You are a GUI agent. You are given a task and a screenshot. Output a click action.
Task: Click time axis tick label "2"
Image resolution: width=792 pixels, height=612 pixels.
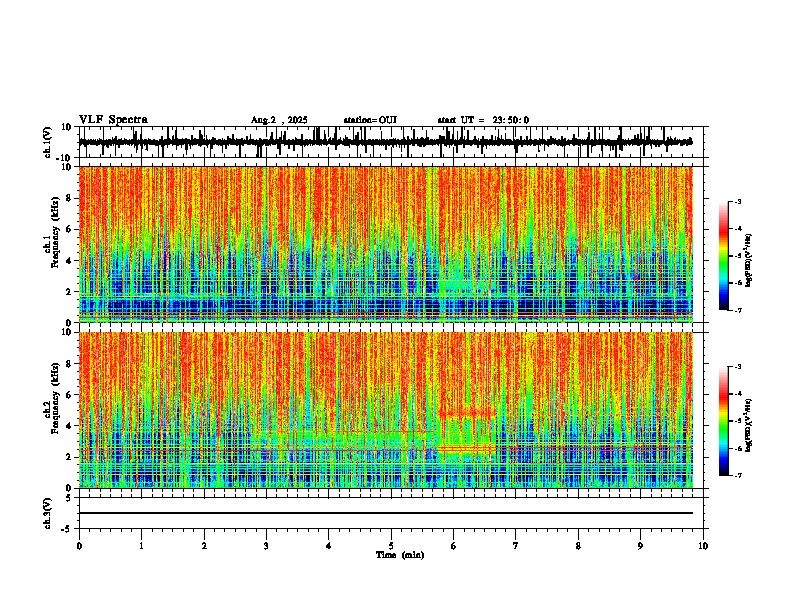204,546
